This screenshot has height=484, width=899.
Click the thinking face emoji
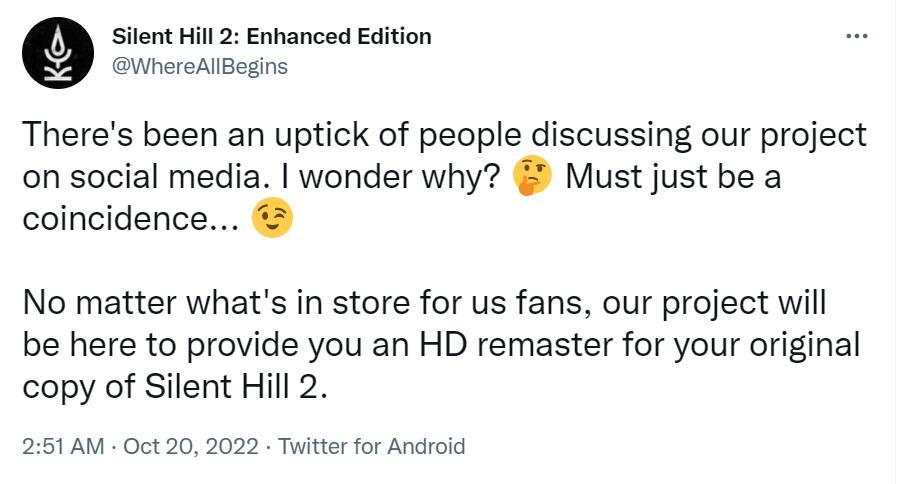[x=531, y=178]
